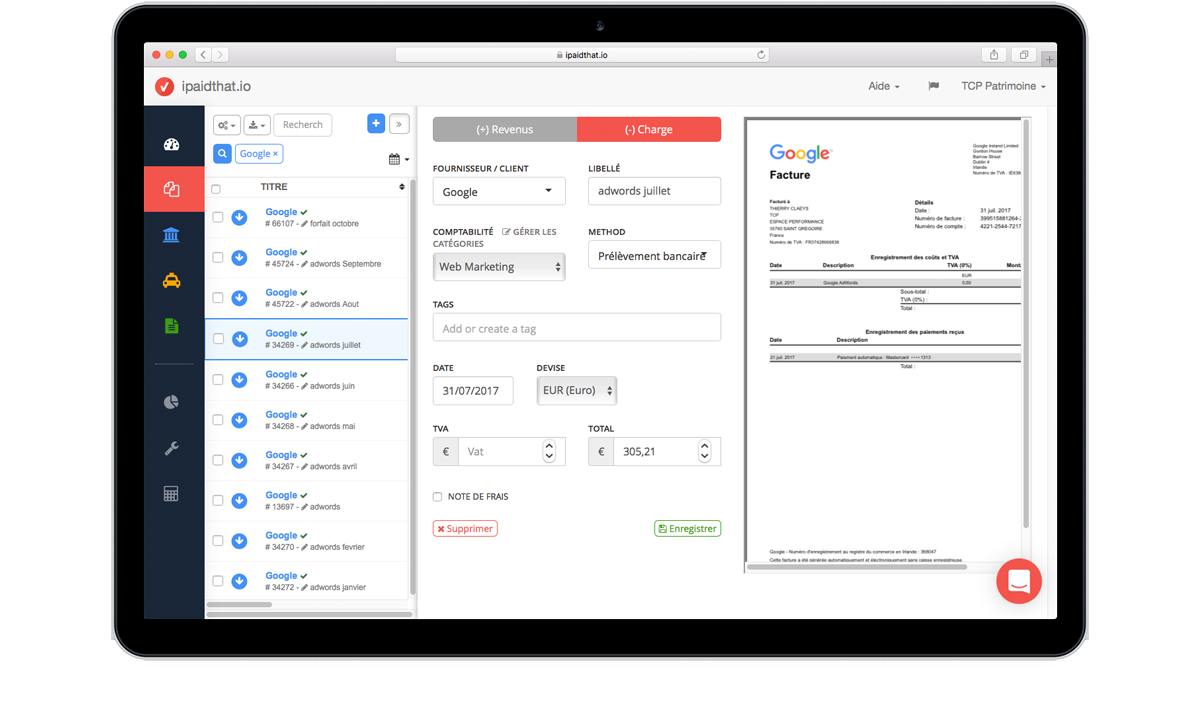Open the documents section in sidebar
The height and width of the screenshot is (702, 1200).
(172, 189)
